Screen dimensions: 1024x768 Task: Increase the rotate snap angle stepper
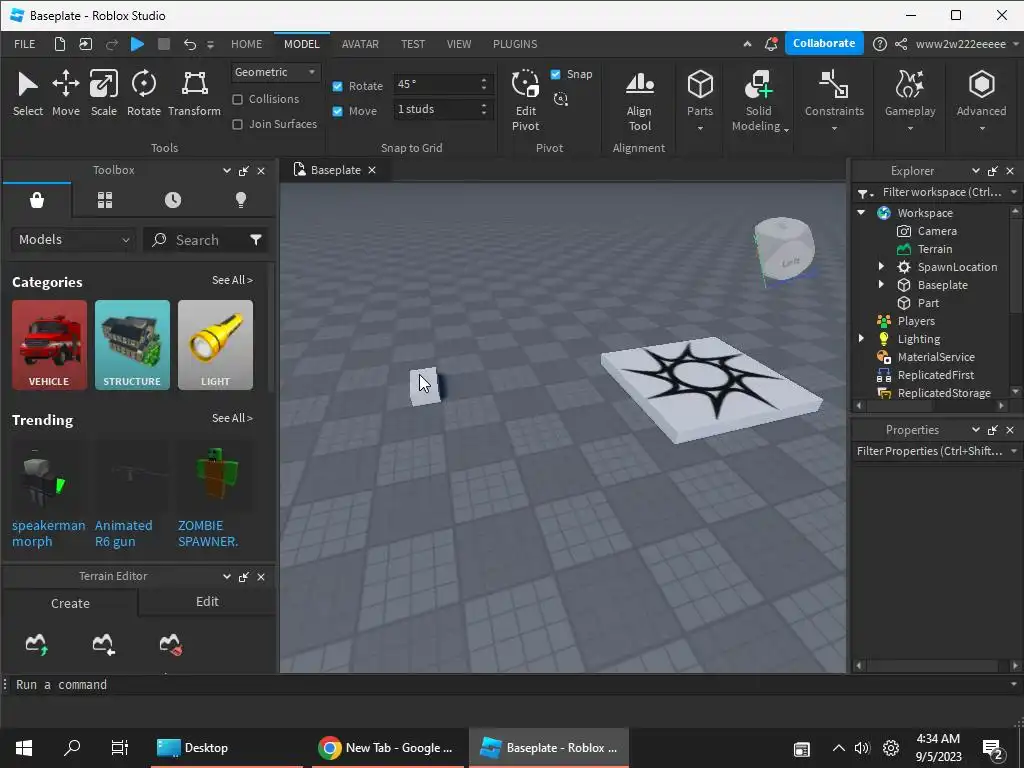tap(484, 80)
